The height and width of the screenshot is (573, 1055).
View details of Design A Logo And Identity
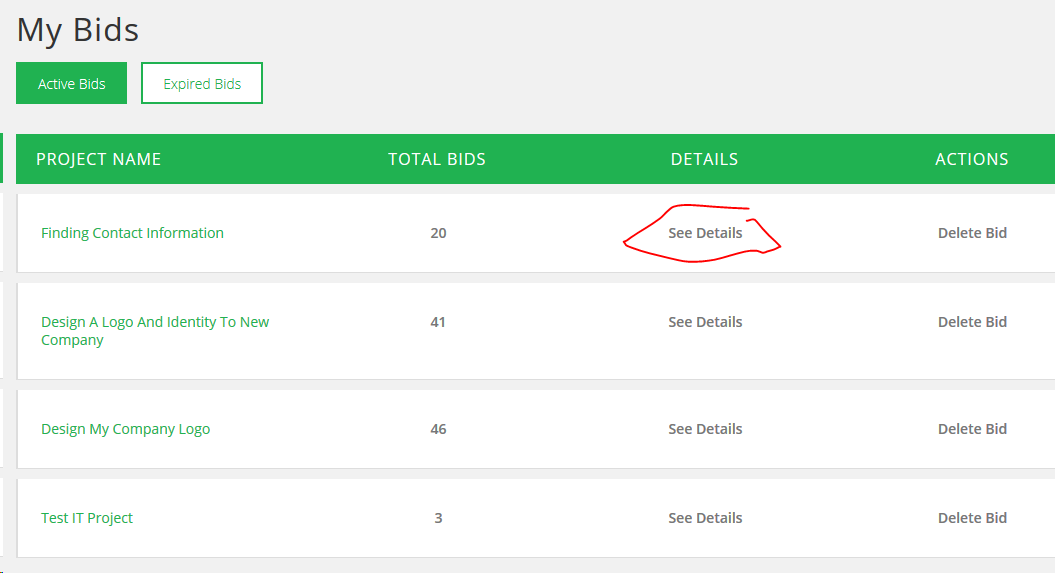tap(705, 322)
